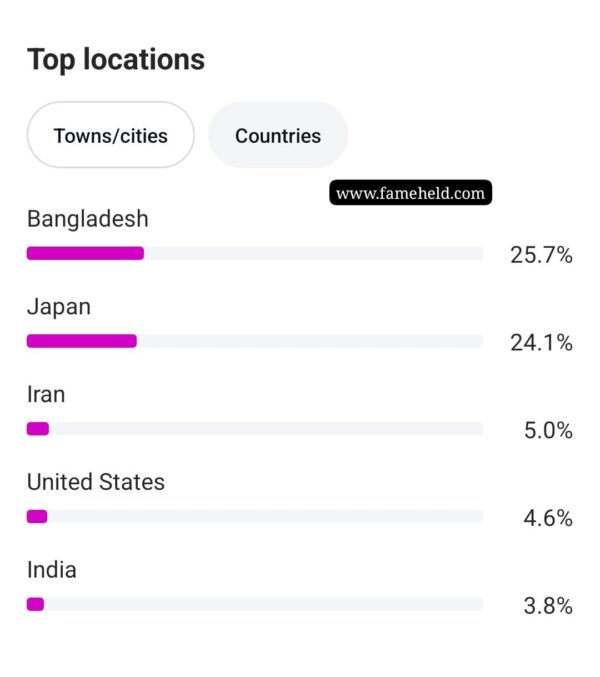
Task: Click the India magenta progress bar
Action: click(35, 604)
